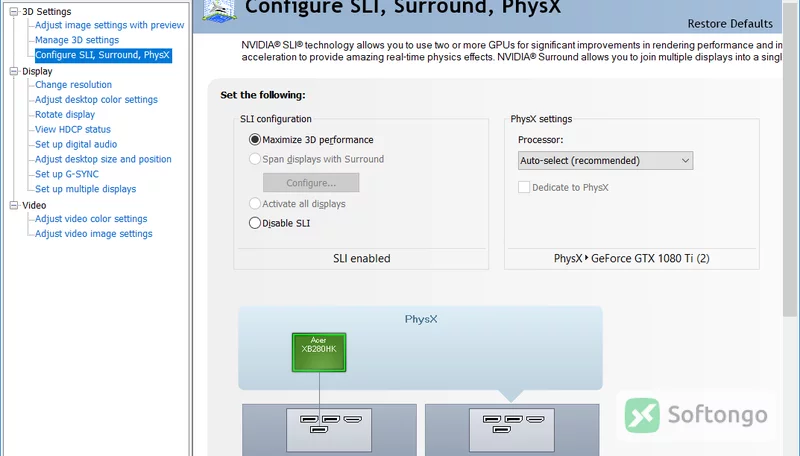The width and height of the screenshot is (800, 456).
Task: Select Maximize 3D performance radio button
Action: tap(255, 139)
